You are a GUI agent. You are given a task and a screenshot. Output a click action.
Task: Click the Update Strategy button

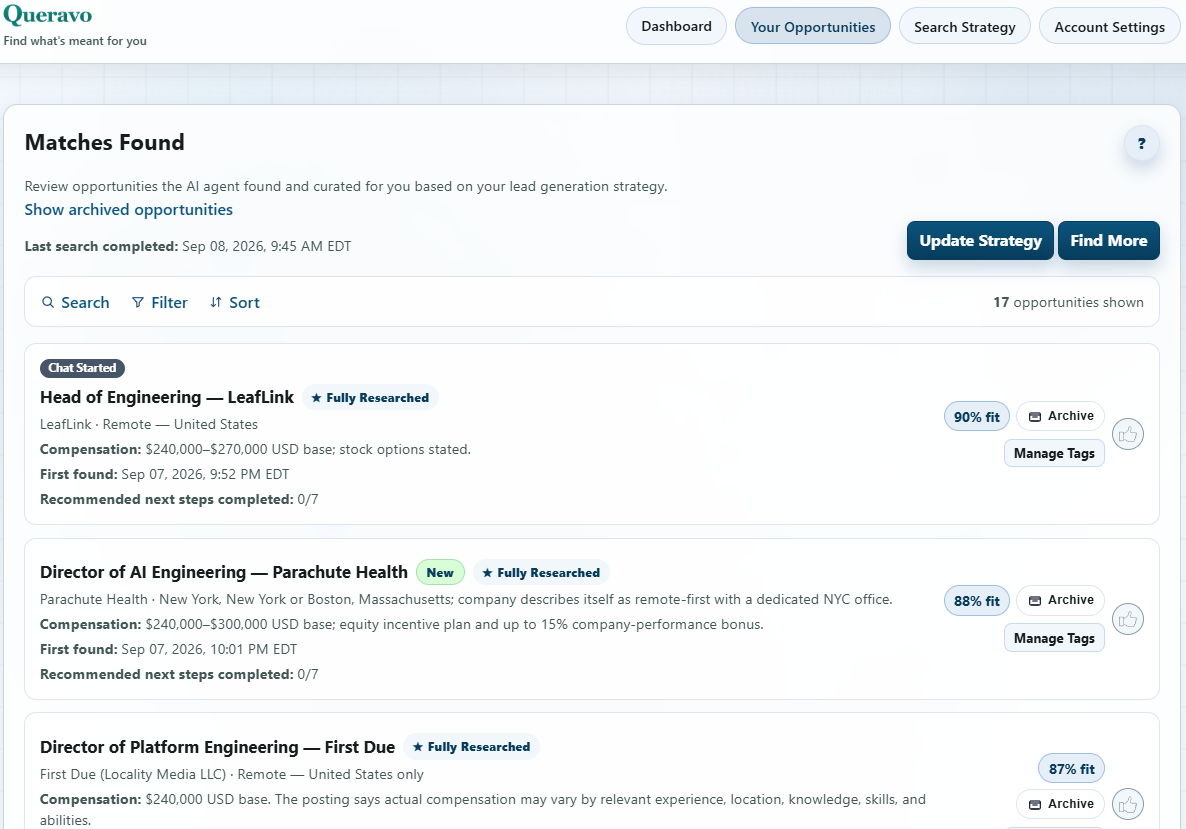pyautogui.click(x=980, y=241)
